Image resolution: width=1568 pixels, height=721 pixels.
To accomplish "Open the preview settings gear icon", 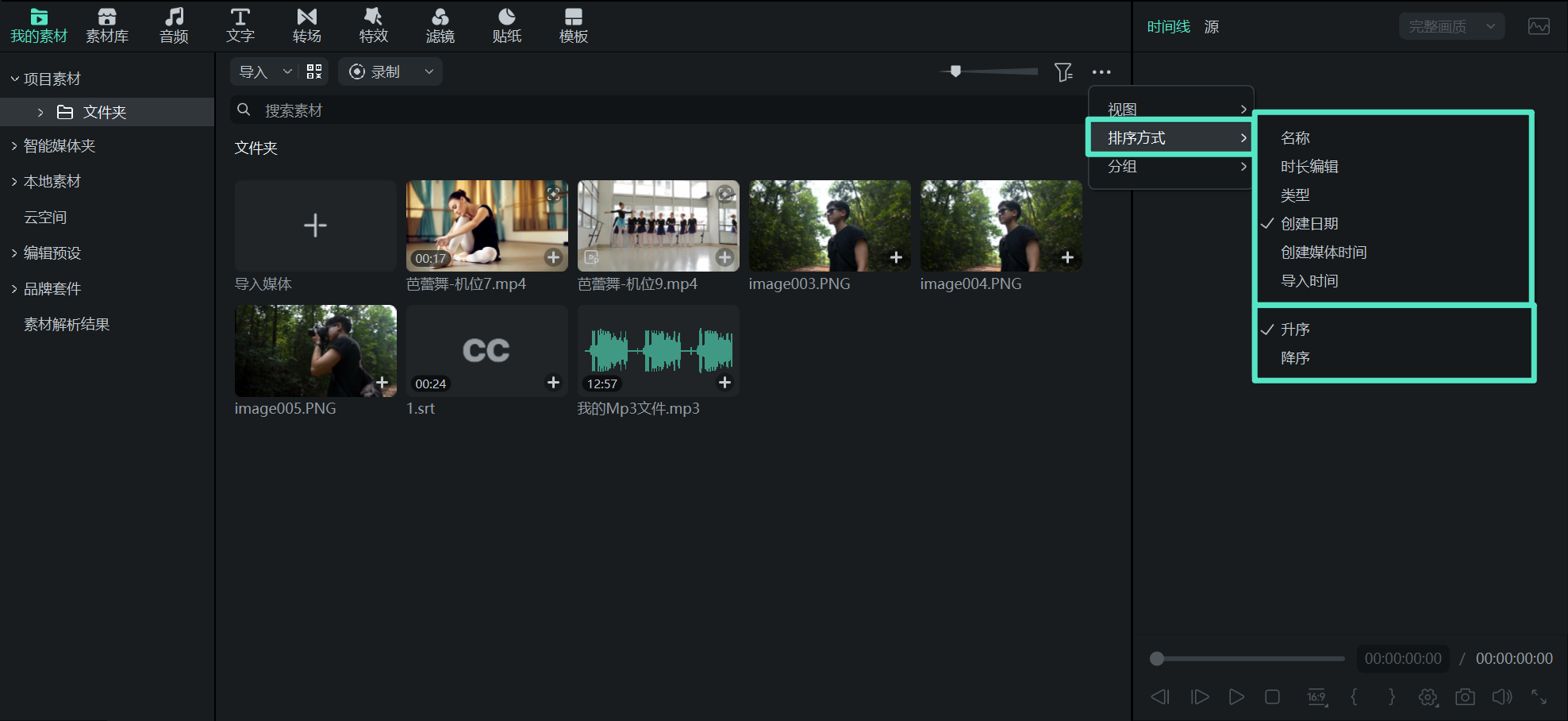I will pyautogui.click(x=1428, y=696).
